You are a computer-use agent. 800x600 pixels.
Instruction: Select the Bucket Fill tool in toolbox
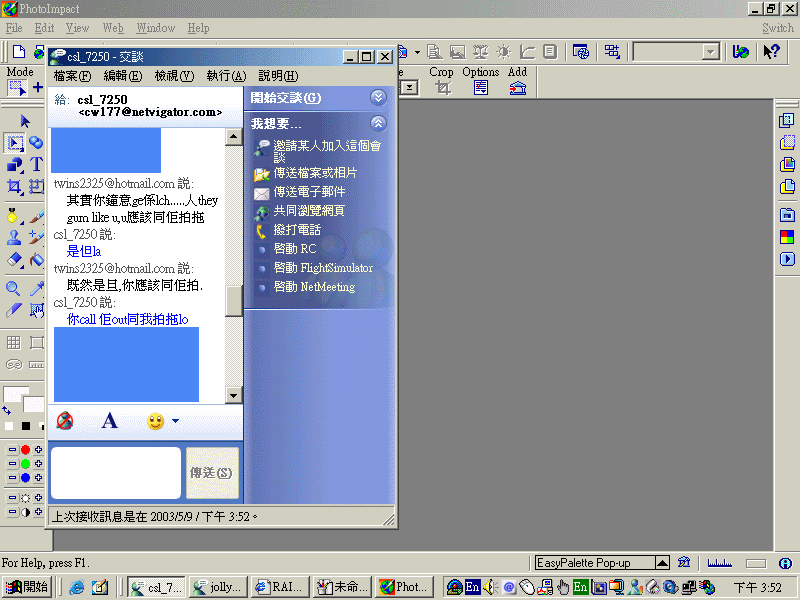click(x=36, y=260)
